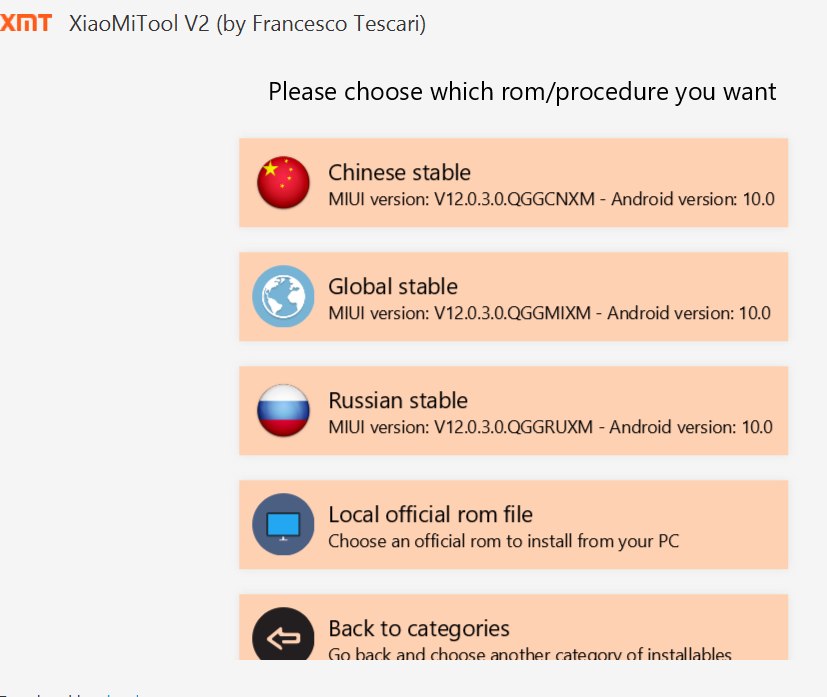Click the computer monitor icon
The height and width of the screenshot is (697, 827).
pos(283,524)
